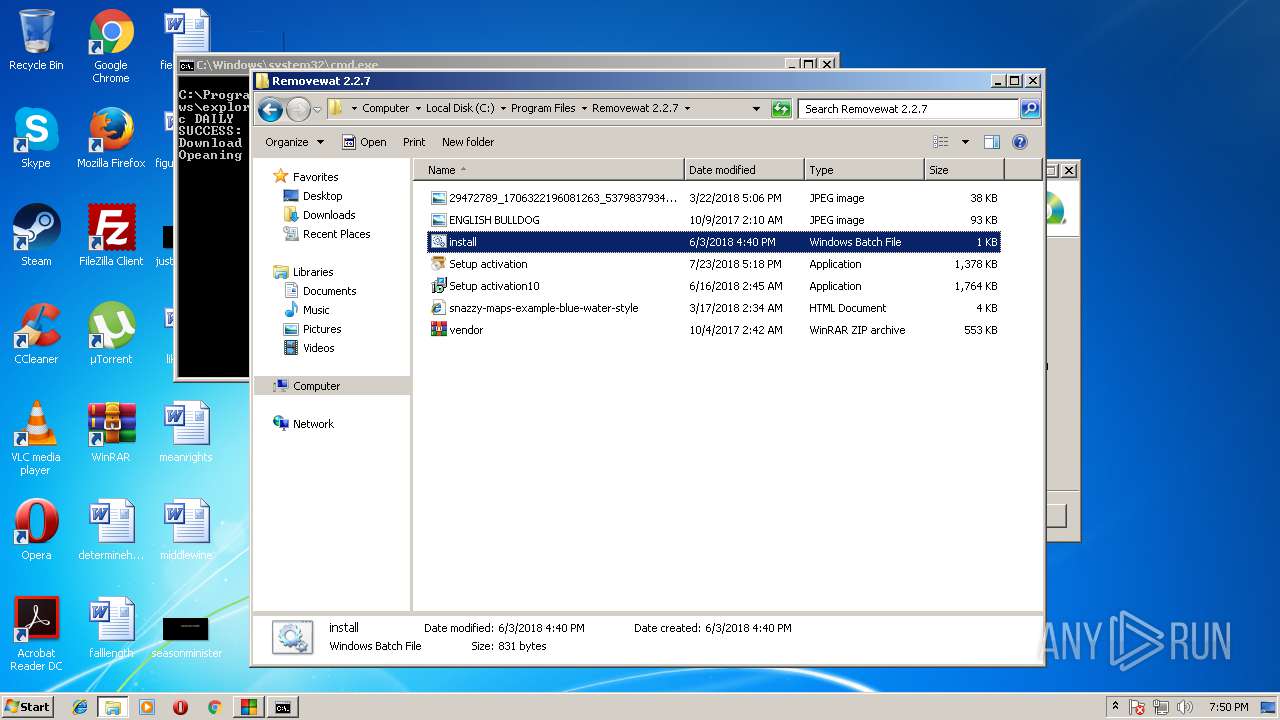Viewport: 1280px width, 720px height.
Task: Open the Organize menu
Action: click(294, 142)
